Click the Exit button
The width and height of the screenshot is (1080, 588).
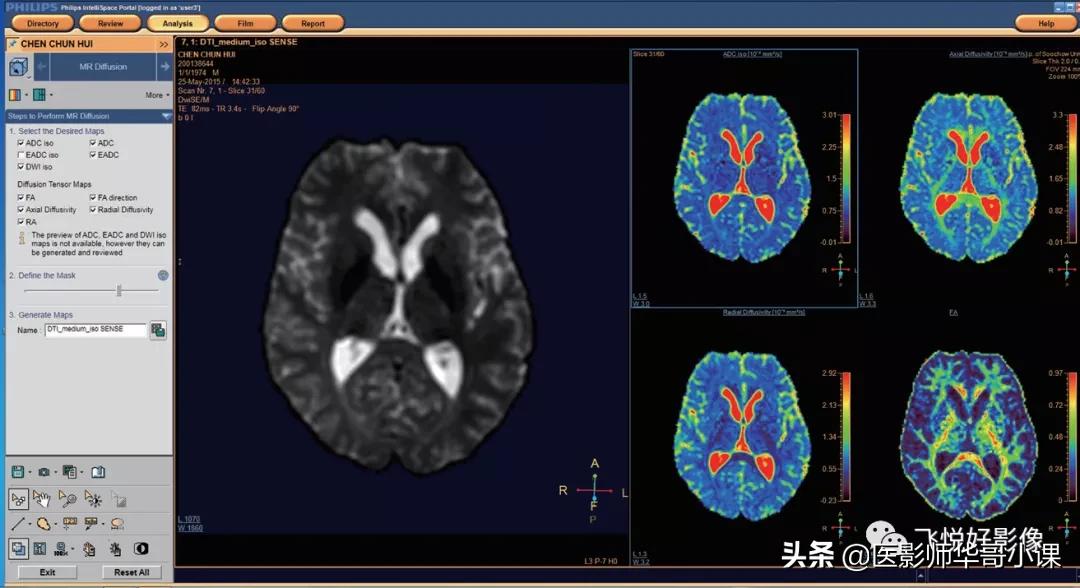click(48, 572)
